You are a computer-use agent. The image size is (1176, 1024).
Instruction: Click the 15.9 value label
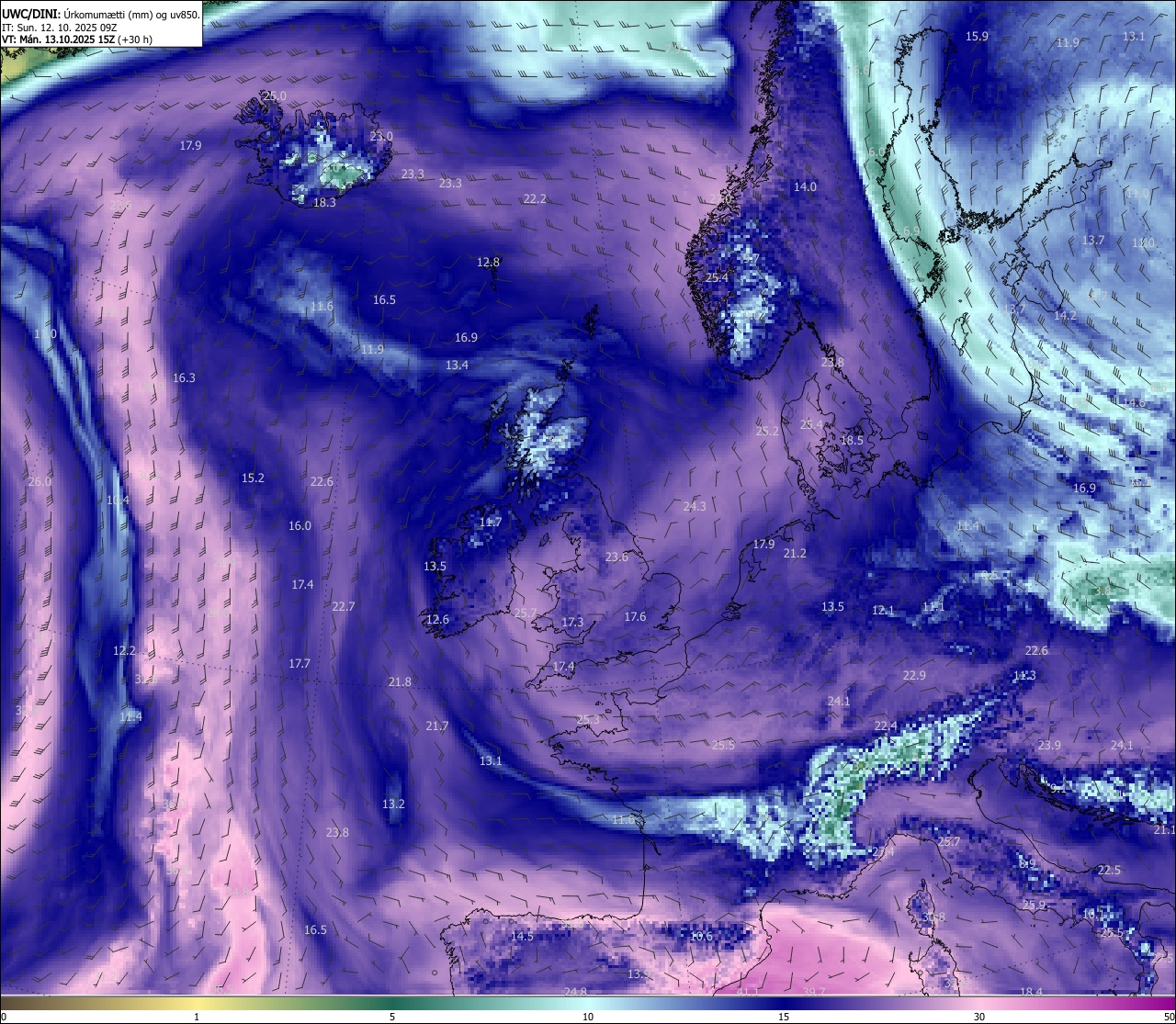[x=977, y=36]
